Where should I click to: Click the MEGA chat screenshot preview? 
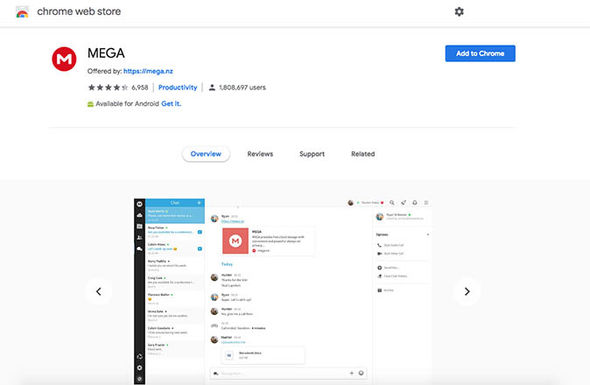pos(283,292)
